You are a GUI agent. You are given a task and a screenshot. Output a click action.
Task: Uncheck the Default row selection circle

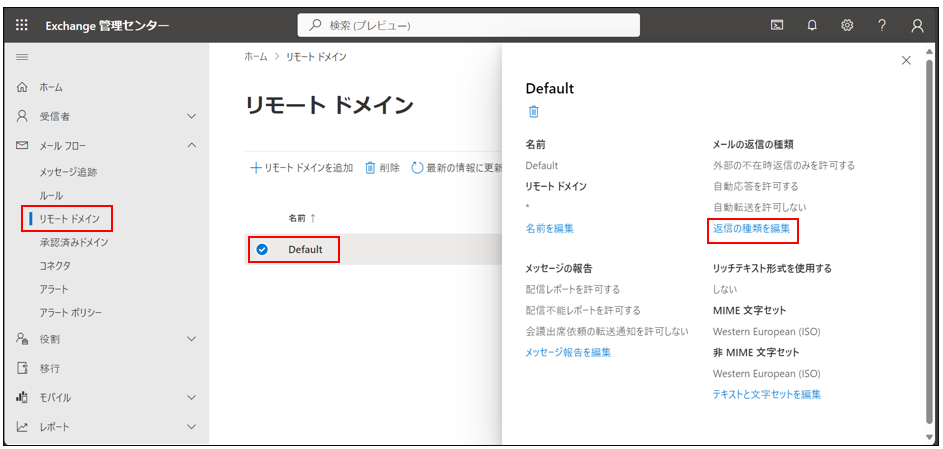click(262, 249)
